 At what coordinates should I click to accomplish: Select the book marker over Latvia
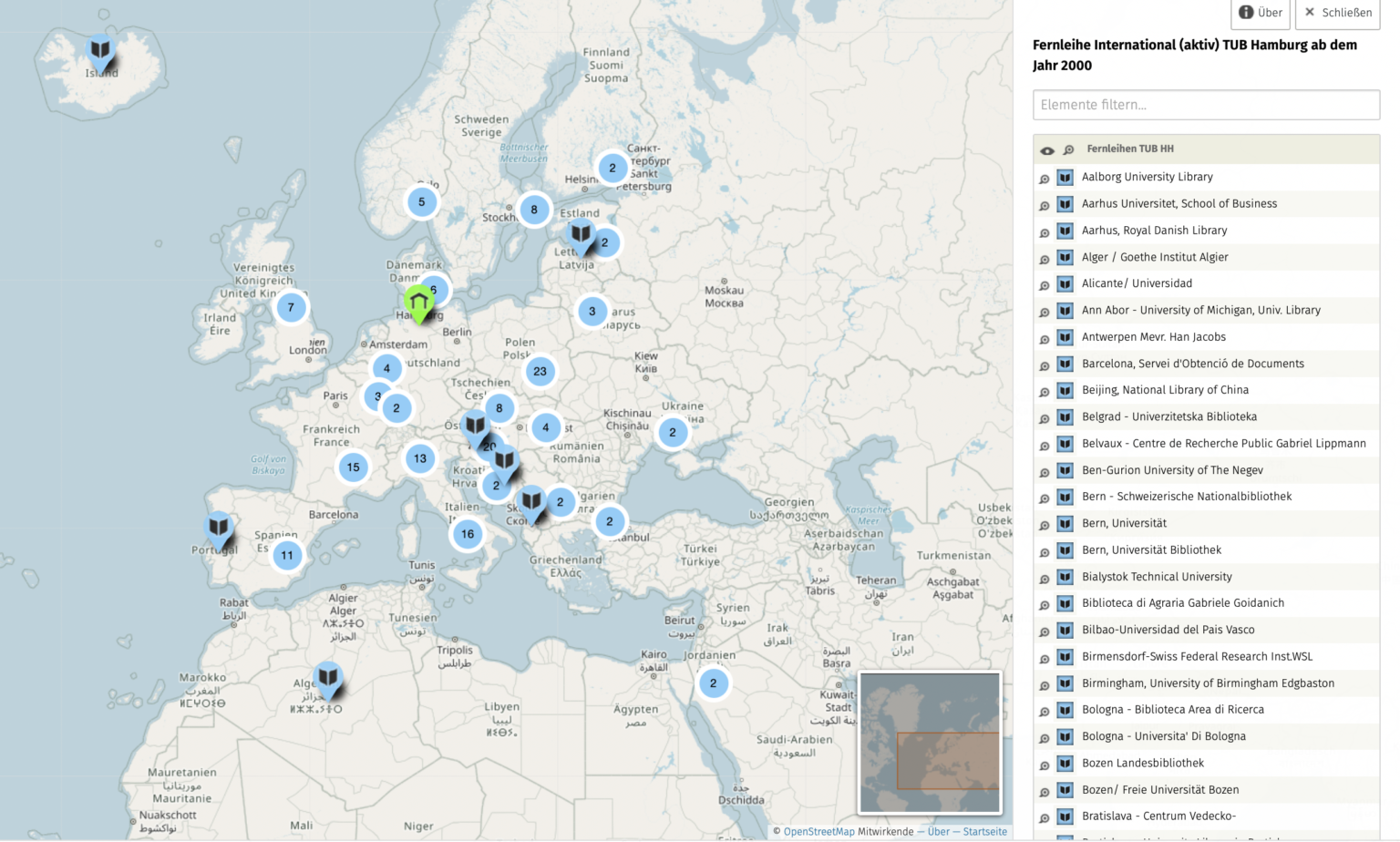click(581, 235)
